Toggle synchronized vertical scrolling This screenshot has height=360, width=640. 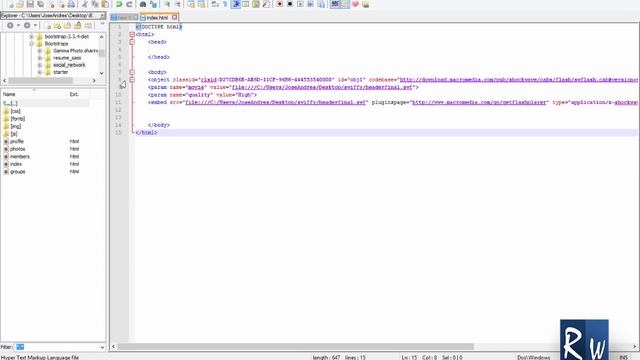click(191, 4)
